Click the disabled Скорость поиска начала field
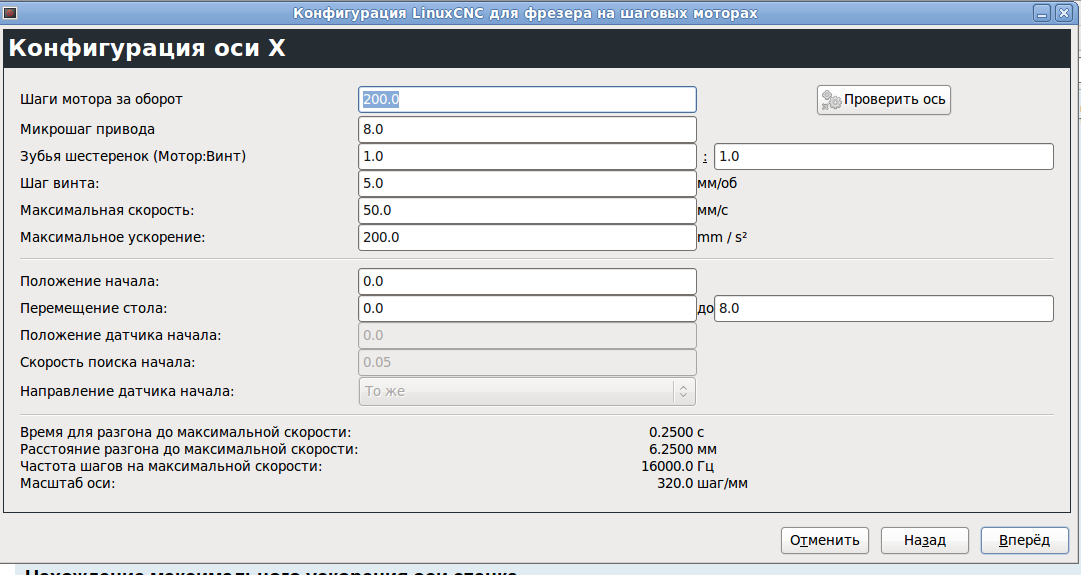The height and width of the screenshot is (575, 1081). pyautogui.click(x=527, y=362)
